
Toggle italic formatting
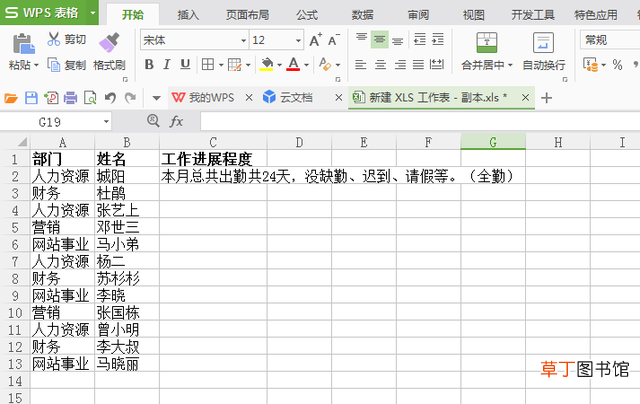167,64
